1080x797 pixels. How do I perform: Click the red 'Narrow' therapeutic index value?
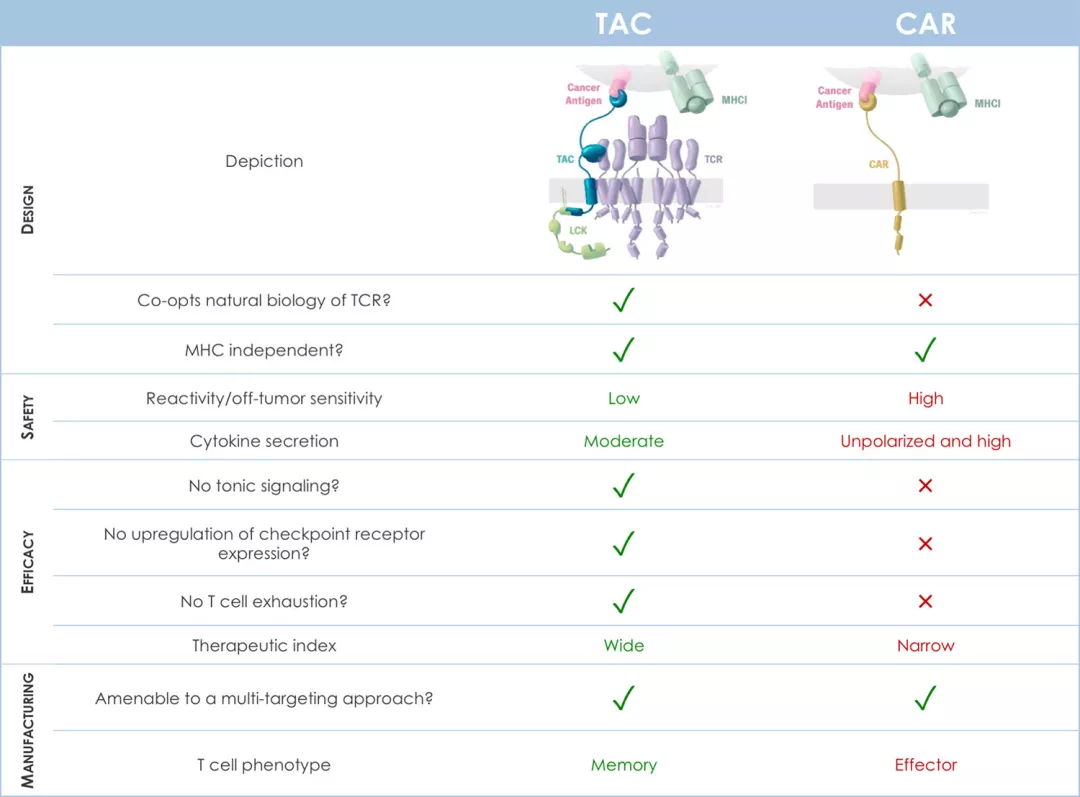point(925,646)
